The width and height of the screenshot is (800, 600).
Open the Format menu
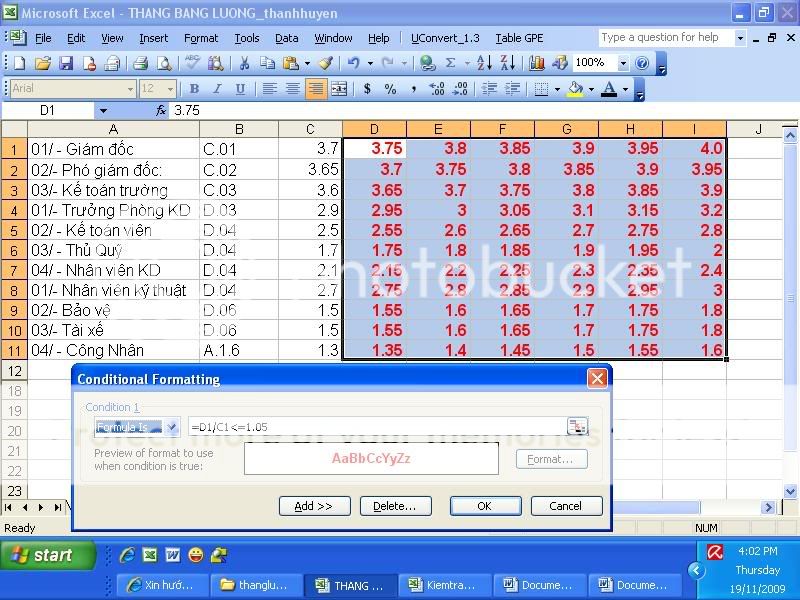[200, 38]
